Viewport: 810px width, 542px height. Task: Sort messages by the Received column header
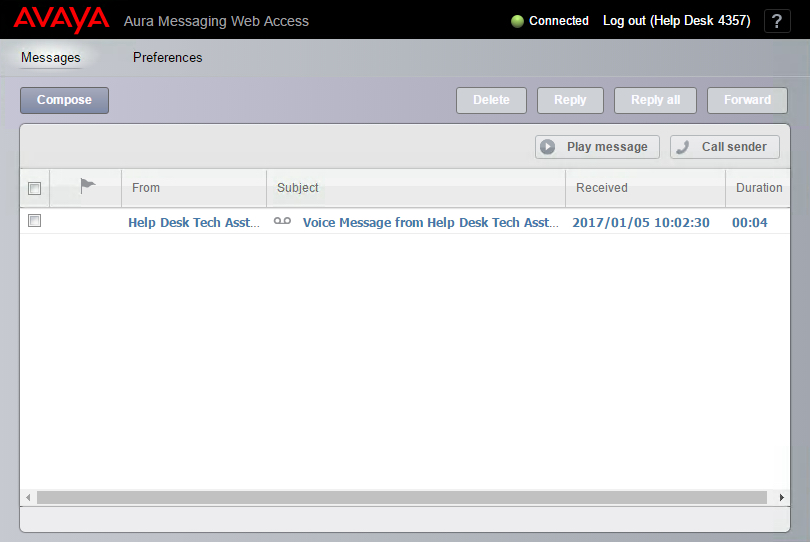[602, 188]
